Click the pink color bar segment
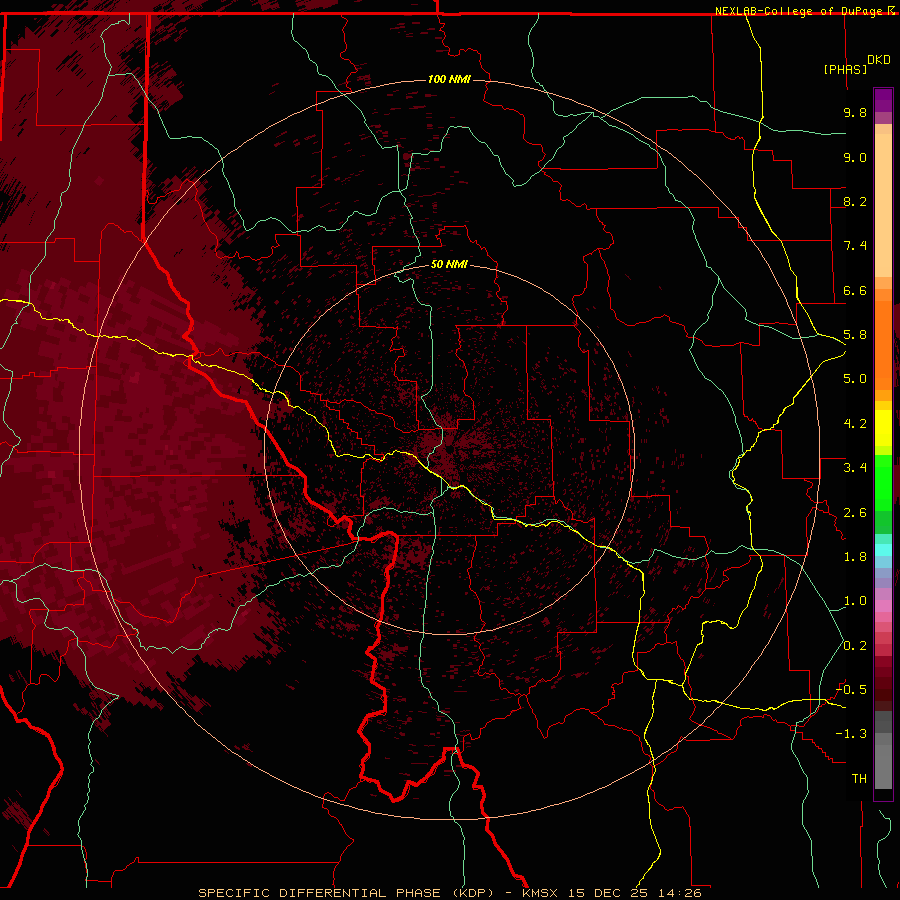900x900 pixels. coord(883,606)
